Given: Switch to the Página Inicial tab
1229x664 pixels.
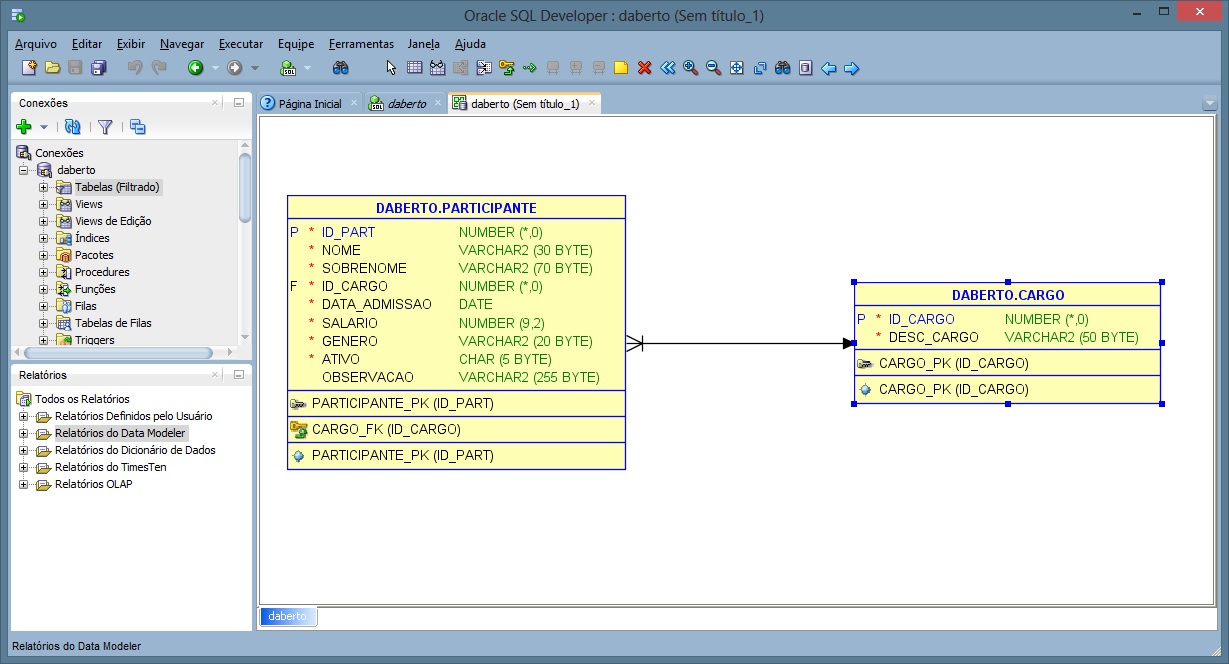Looking at the screenshot, I should click(x=309, y=104).
